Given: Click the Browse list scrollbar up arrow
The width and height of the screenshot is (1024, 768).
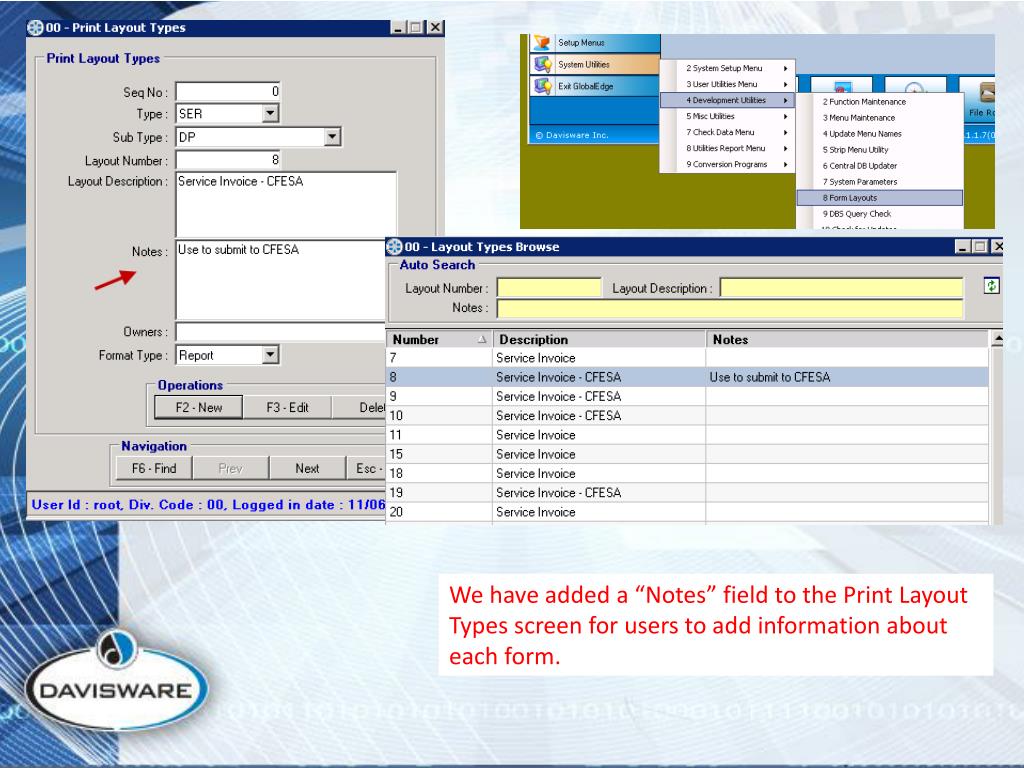Looking at the screenshot, I should (997, 339).
